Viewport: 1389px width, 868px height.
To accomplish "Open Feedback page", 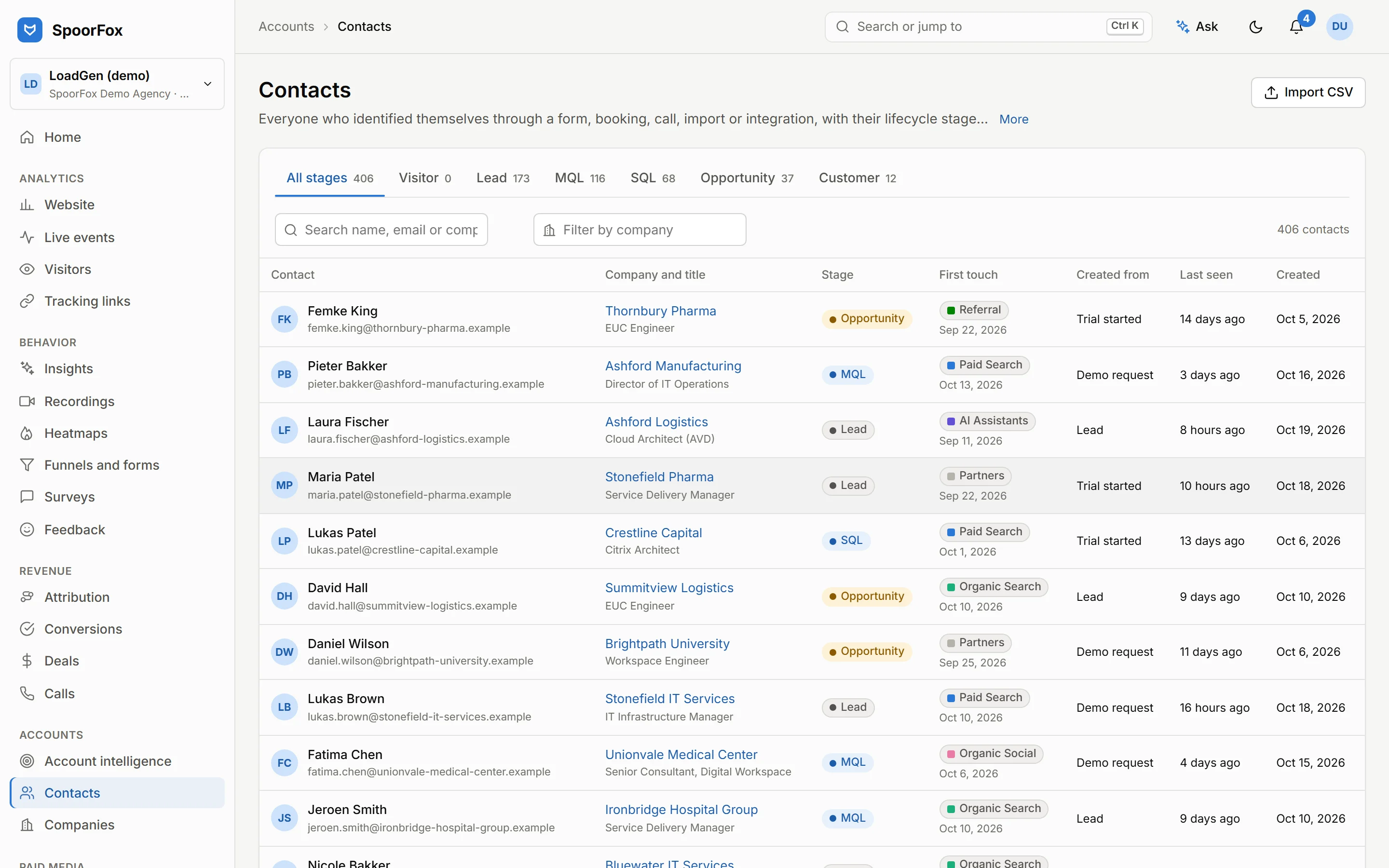I will coord(117,529).
